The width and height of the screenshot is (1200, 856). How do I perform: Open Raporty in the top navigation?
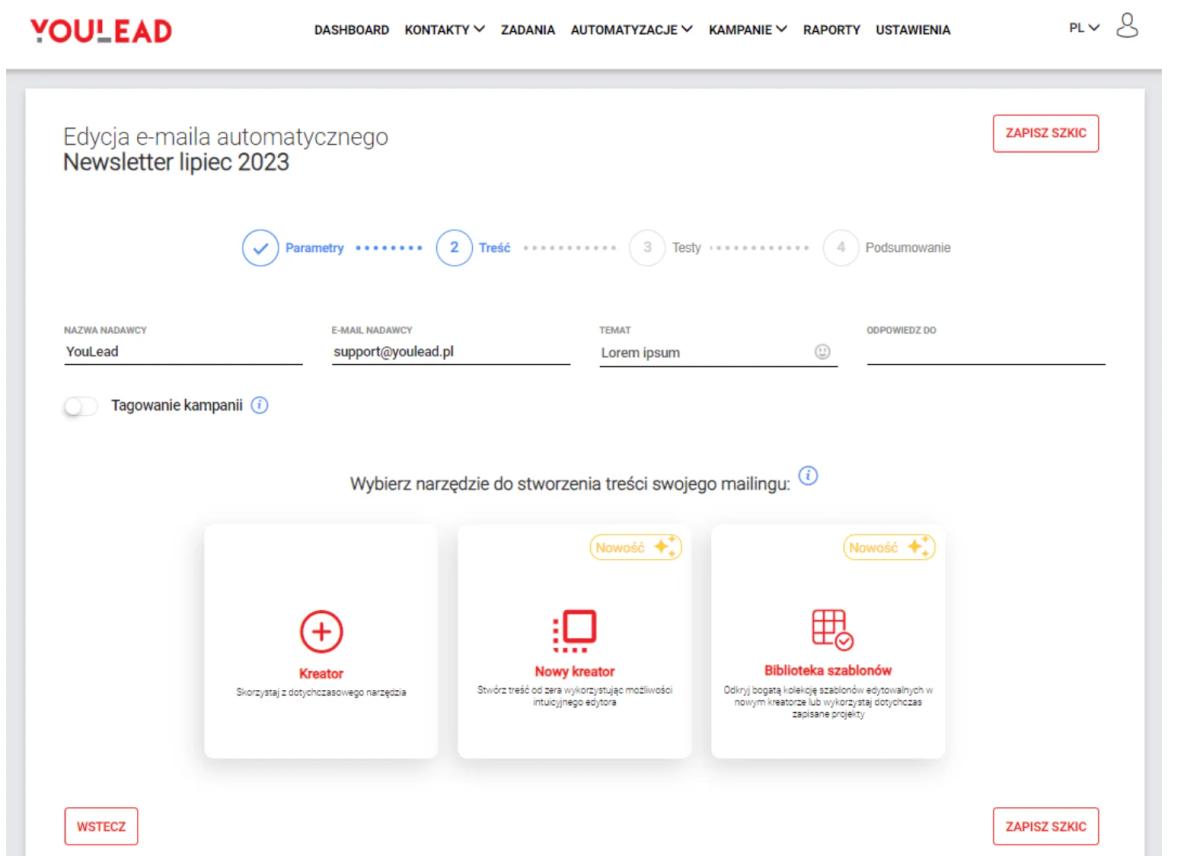[832, 30]
